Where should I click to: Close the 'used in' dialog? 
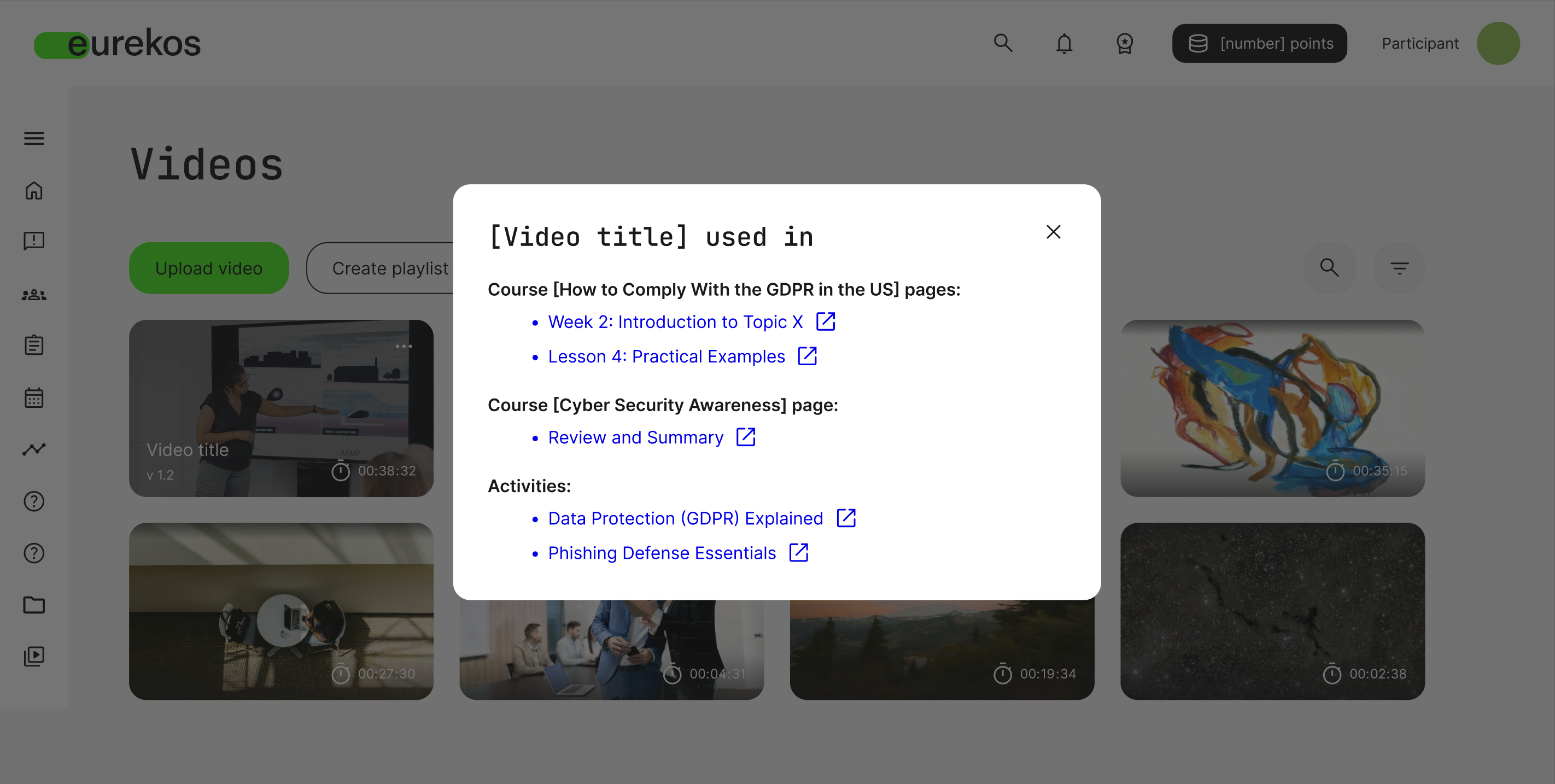coord(1053,232)
